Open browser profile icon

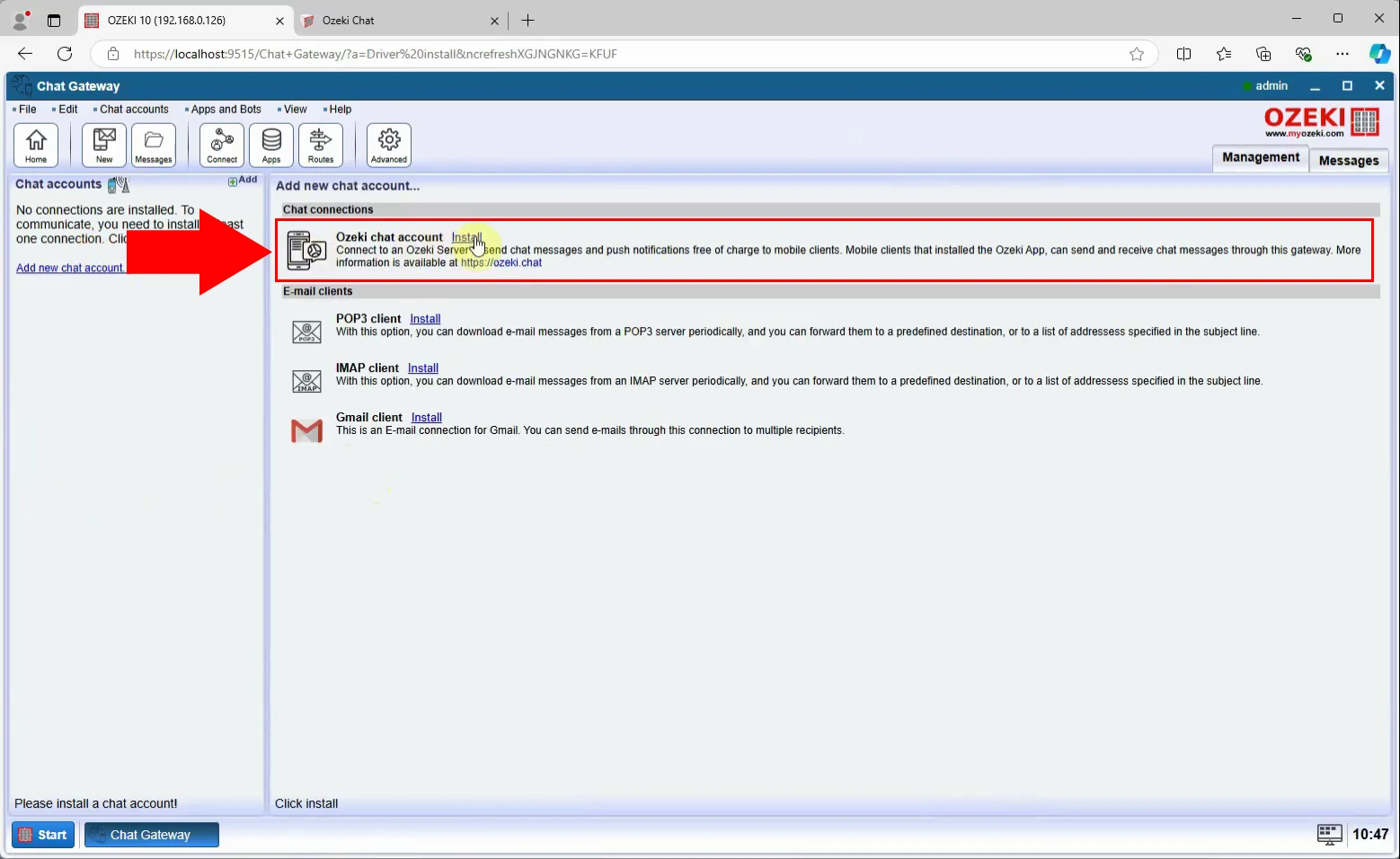pos(20,20)
